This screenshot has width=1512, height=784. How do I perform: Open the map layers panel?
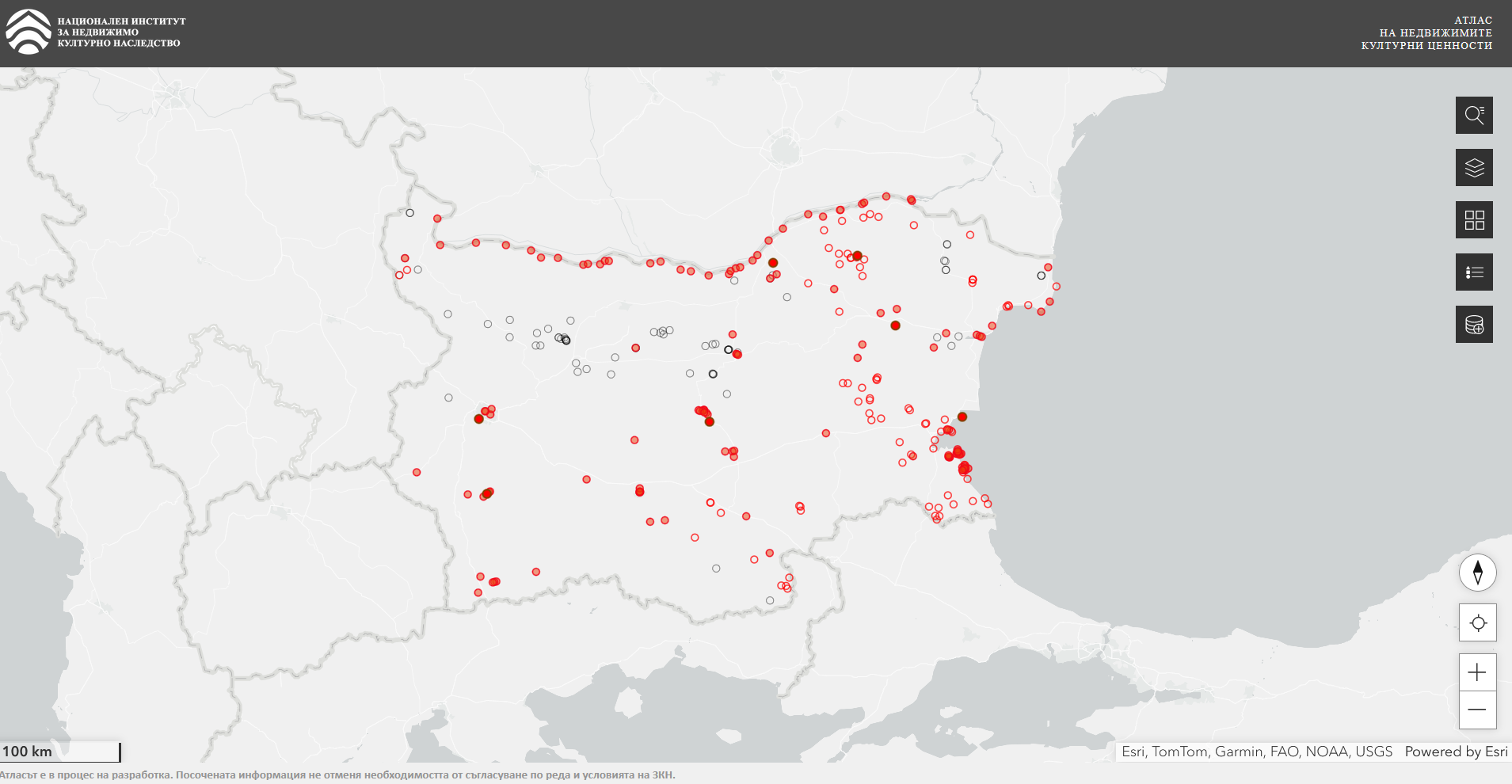coord(1474,167)
